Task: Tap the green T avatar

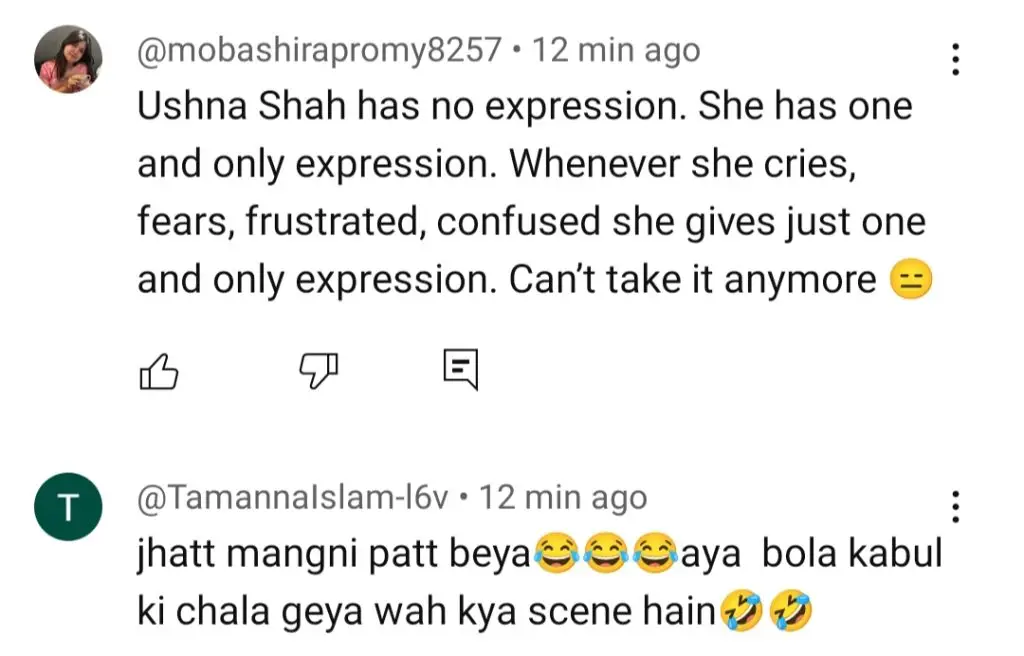Action: [68, 507]
